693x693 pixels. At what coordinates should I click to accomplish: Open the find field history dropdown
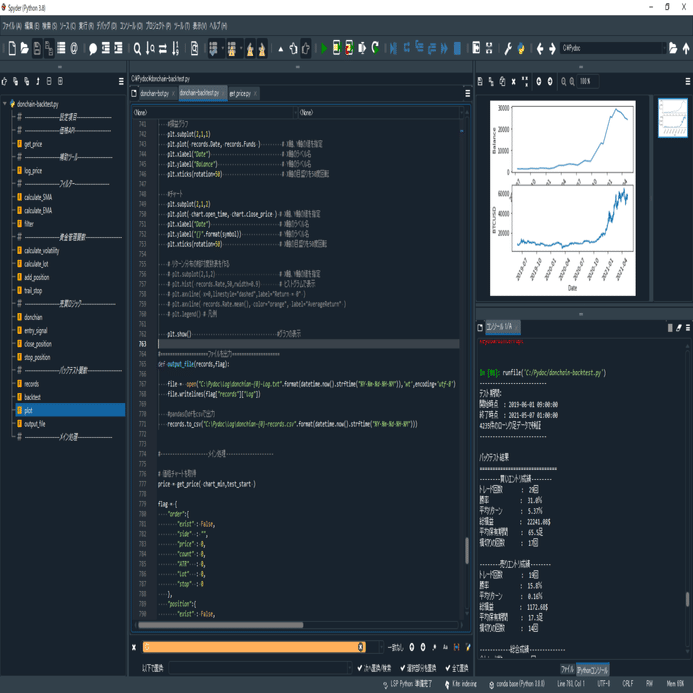(x=381, y=647)
